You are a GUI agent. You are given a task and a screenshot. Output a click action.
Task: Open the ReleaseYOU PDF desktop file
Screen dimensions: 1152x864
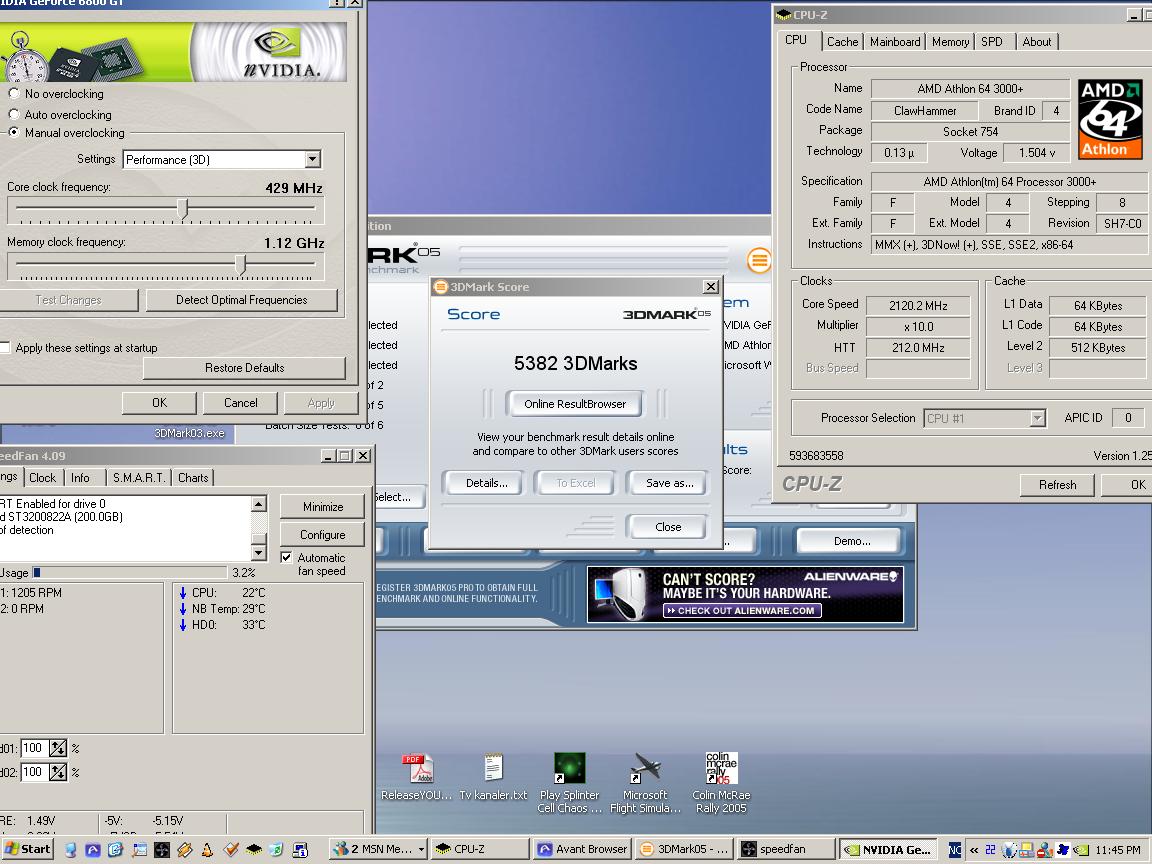(417, 777)
